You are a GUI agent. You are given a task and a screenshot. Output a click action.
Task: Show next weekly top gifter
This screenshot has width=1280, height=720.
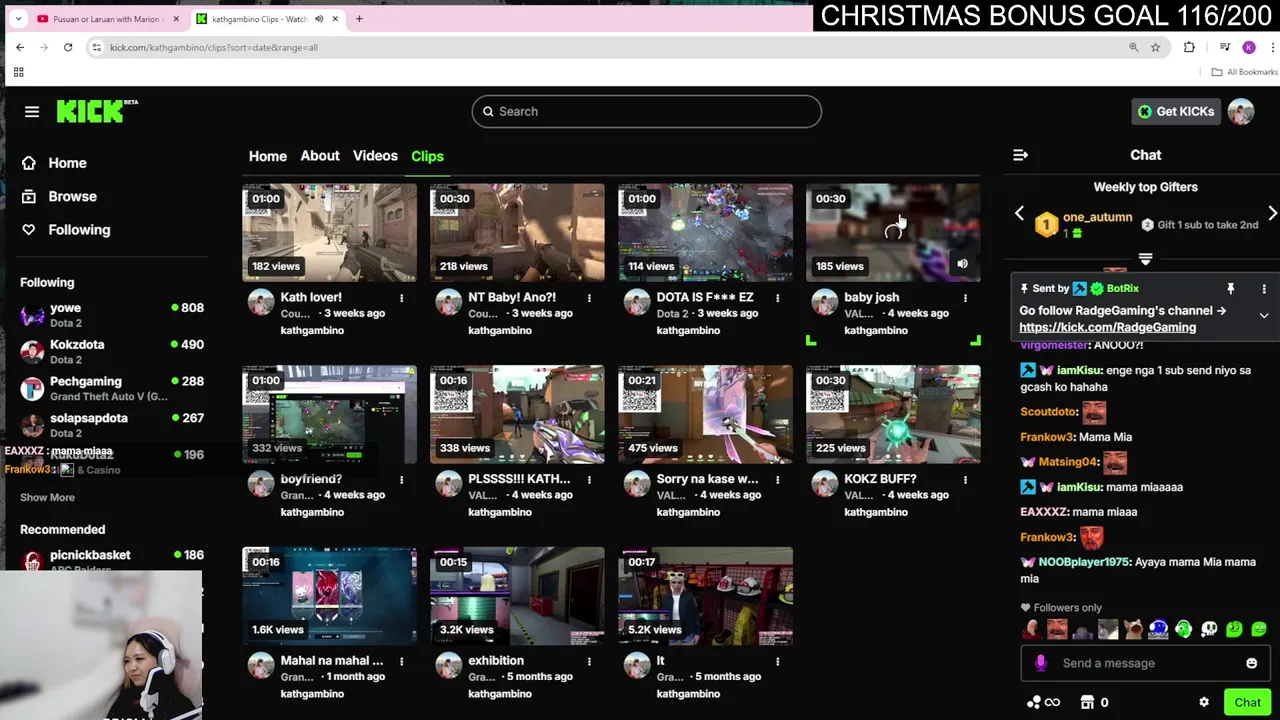tap(1272, 213)
